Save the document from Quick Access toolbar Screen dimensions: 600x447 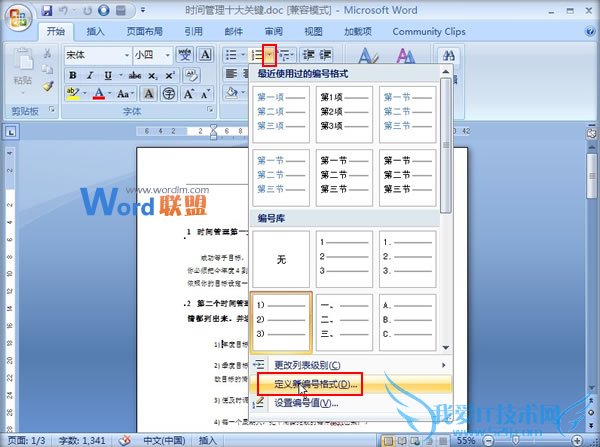tap(47, 10)
